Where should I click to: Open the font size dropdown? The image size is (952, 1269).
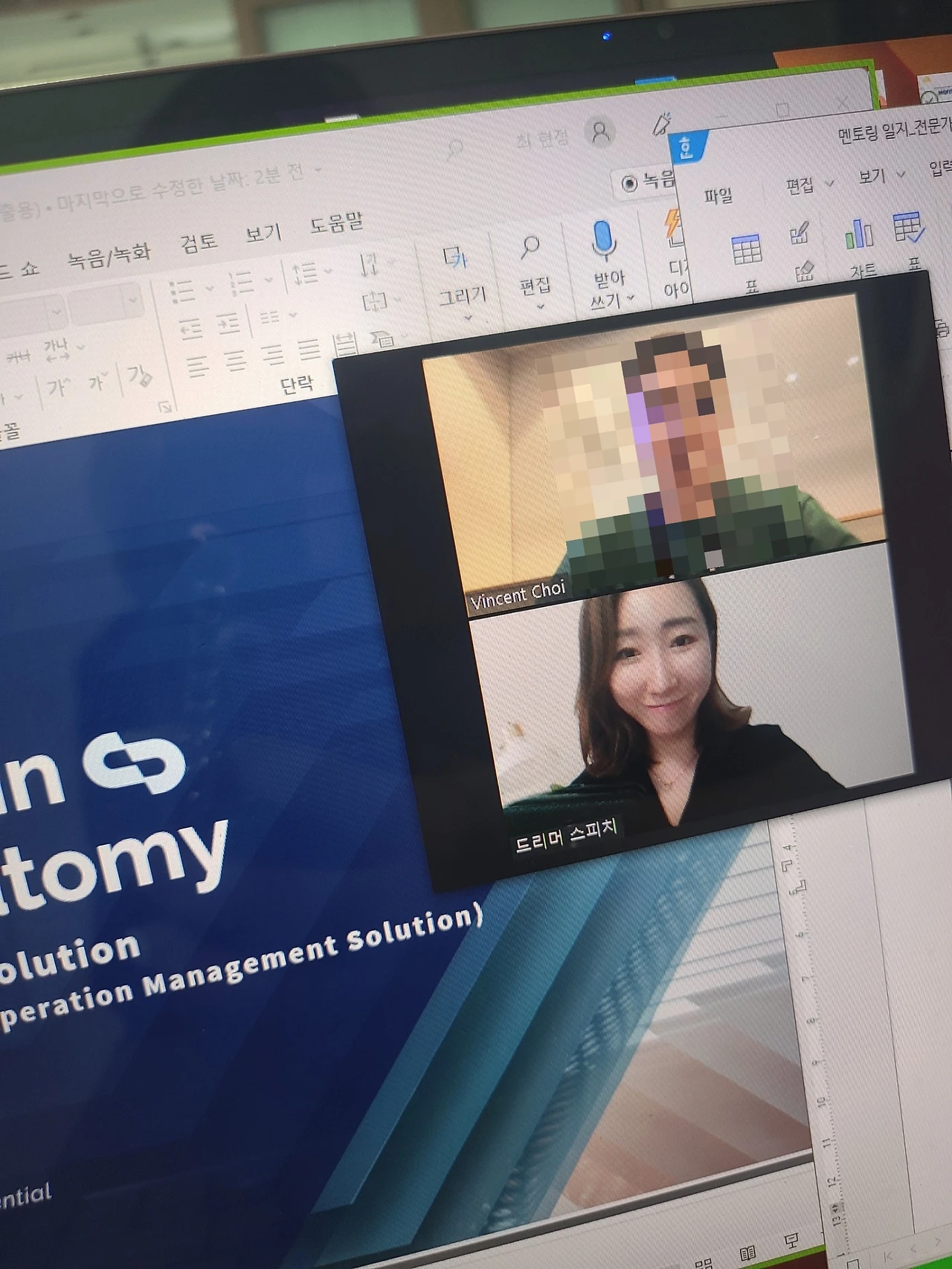[x=132, y=301]
